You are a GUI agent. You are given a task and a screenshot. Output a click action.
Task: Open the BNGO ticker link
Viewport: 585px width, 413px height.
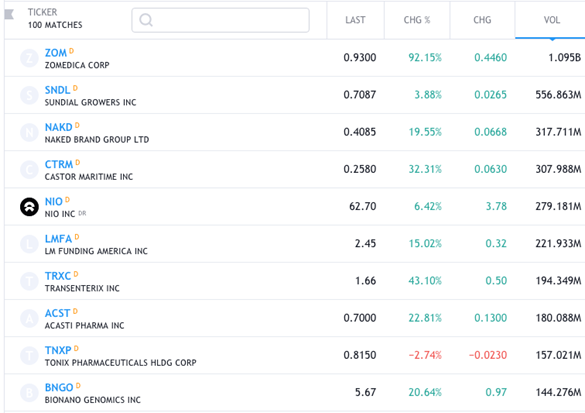pos(59,388)
